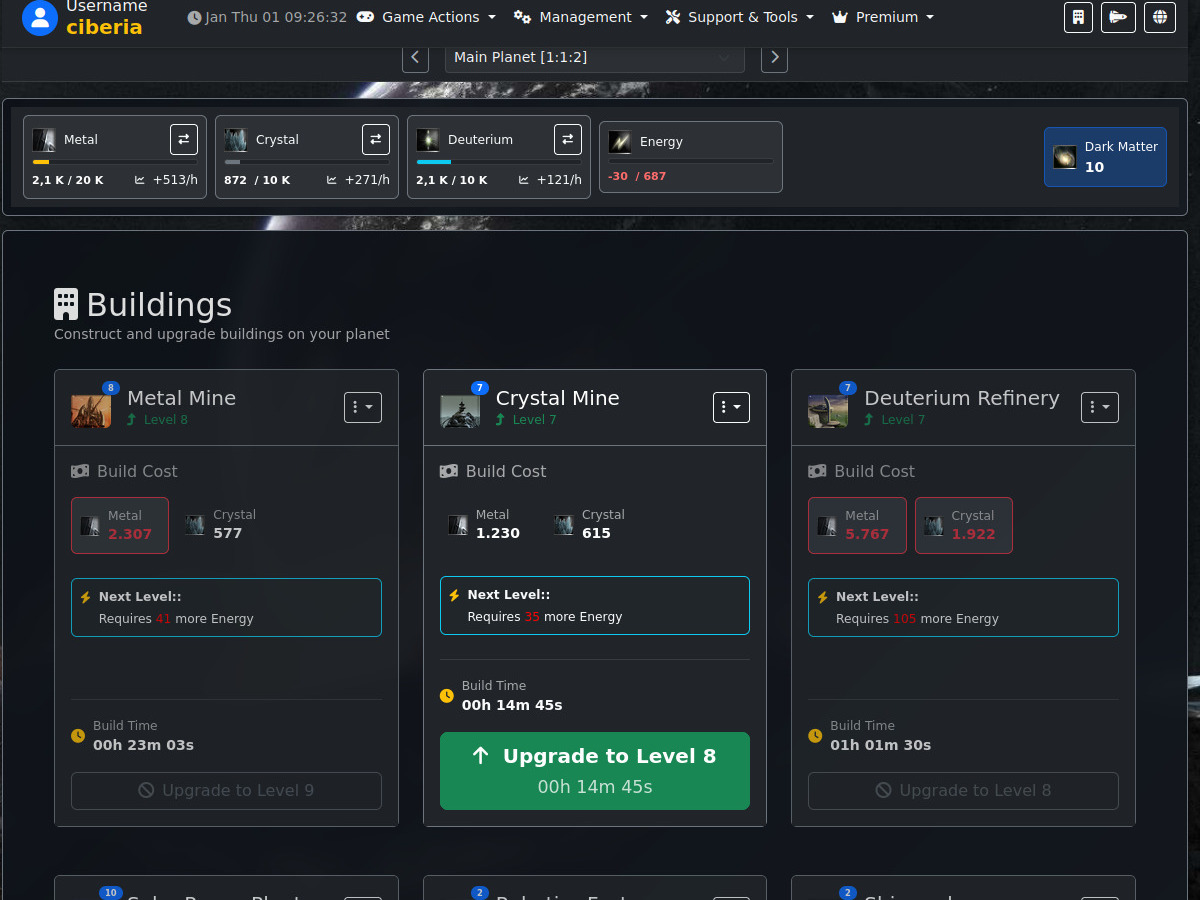Expand Crystal Mine three-dot options menu
The image size is (1200, 900).
[x=731, y=408]
